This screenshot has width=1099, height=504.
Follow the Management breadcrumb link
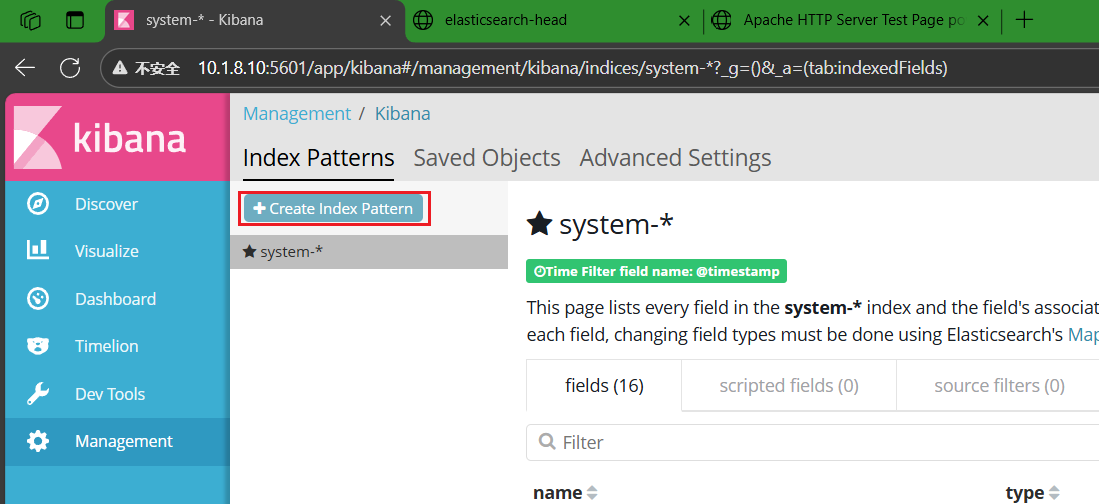[296, 114]
